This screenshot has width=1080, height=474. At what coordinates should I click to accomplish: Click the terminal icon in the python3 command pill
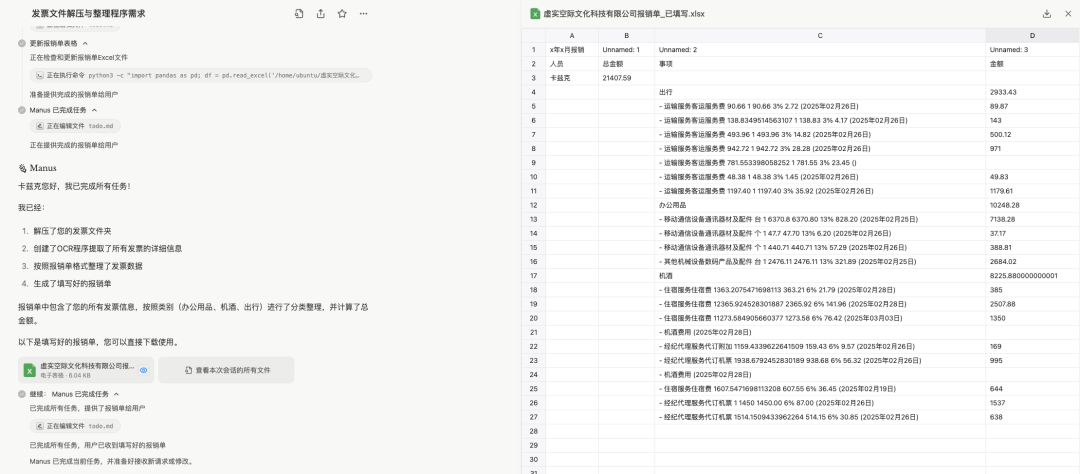pos(41,75)
